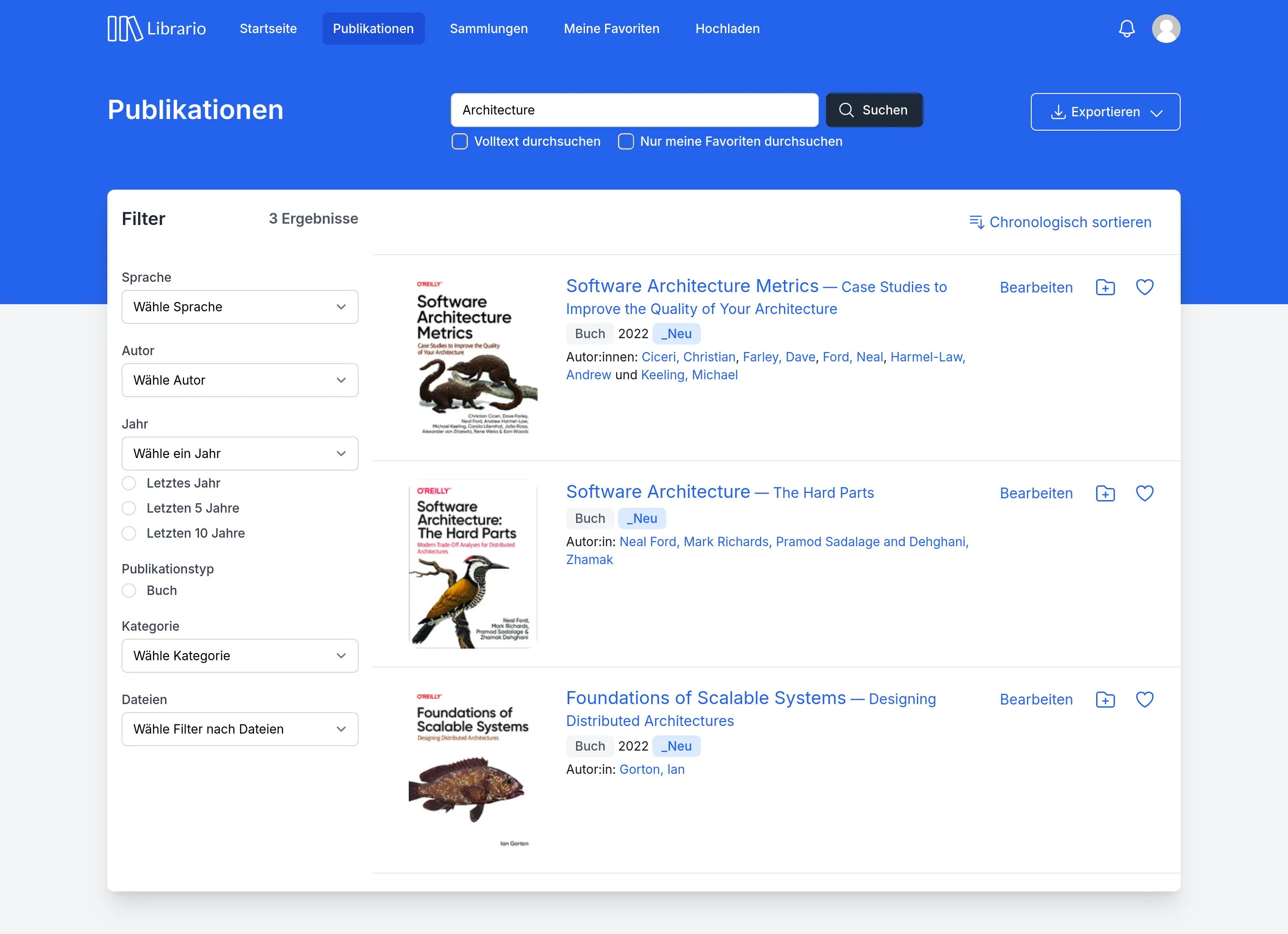
Task: Add Software Architecture Metrics to a collection
Action: (1105, 288)
